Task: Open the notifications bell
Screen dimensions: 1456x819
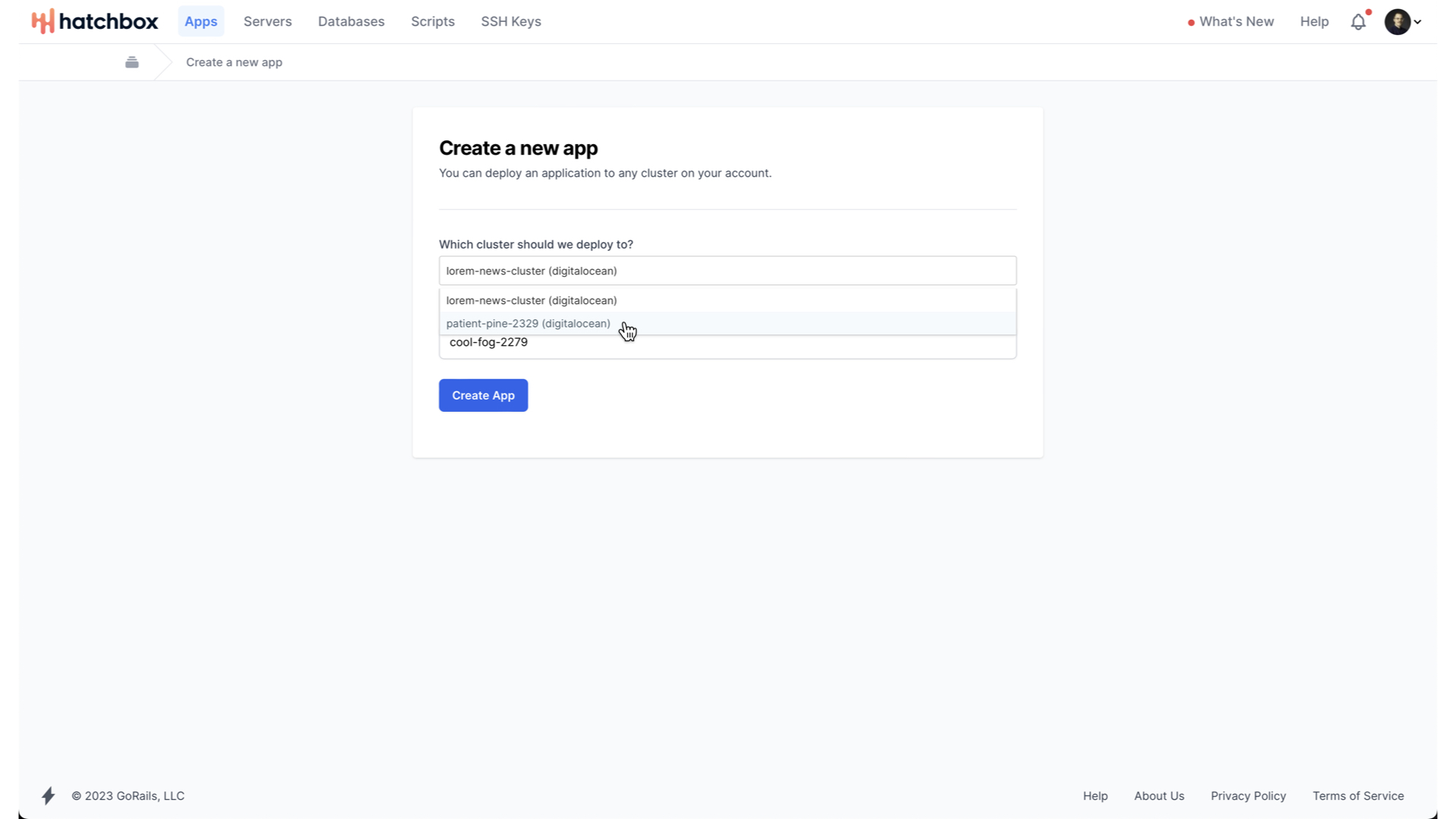Action: tap(1358, 22)
